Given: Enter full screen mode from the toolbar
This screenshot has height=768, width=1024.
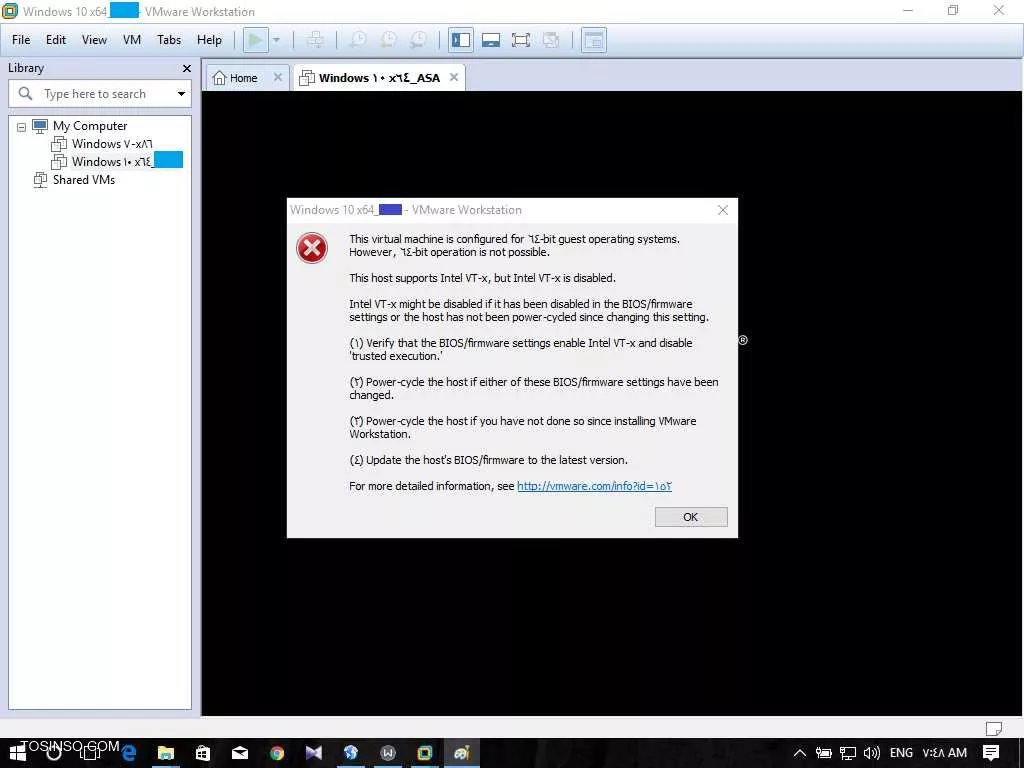Looking at the screenshot, I should [x=520, y=40].
